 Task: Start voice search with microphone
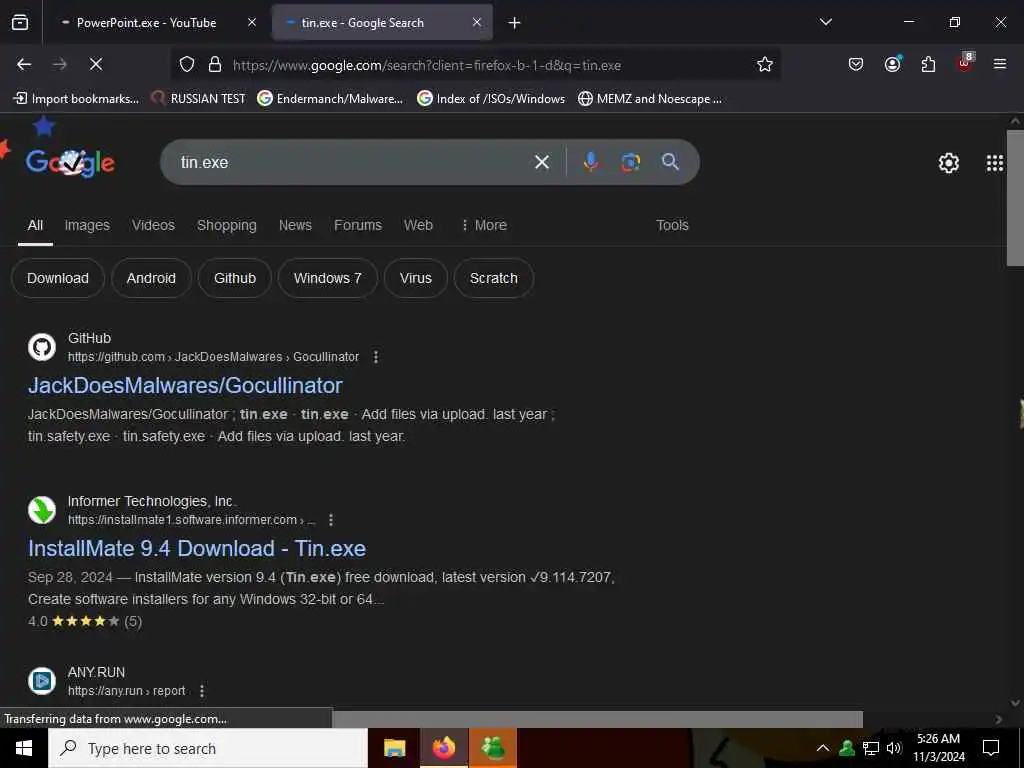tap(590, 162)
